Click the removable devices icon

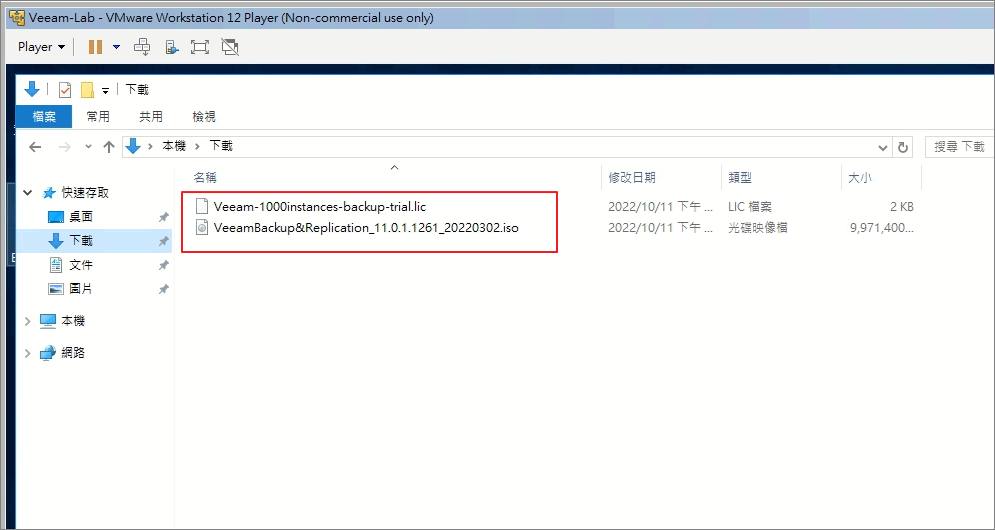pyautogui.click(x=172, y=47)
